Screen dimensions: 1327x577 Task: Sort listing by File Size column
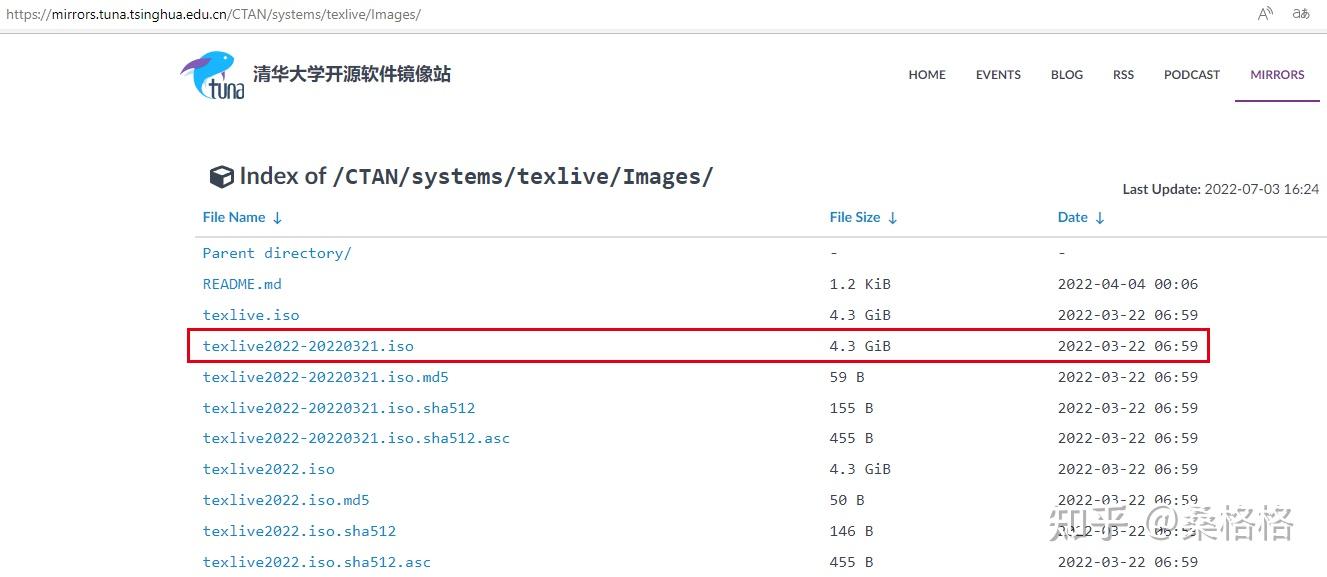point(854,217)
